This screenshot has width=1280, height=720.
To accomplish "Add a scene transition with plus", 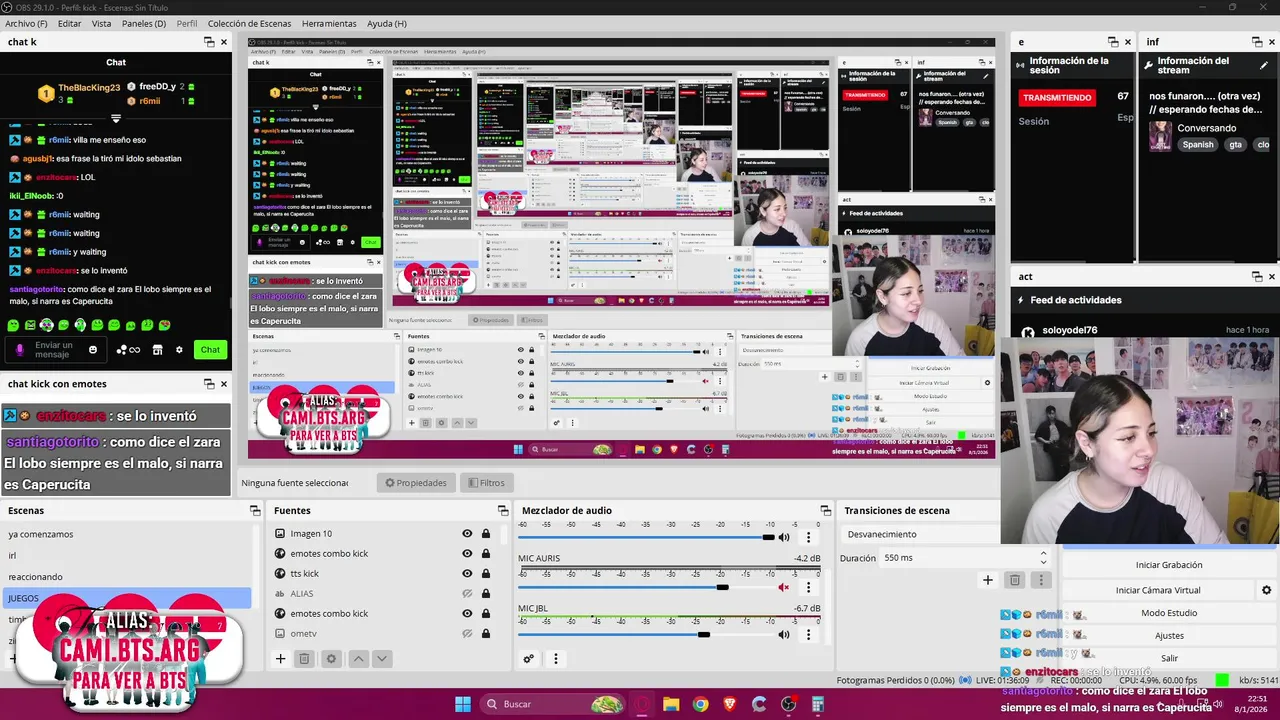I will 988,580.
